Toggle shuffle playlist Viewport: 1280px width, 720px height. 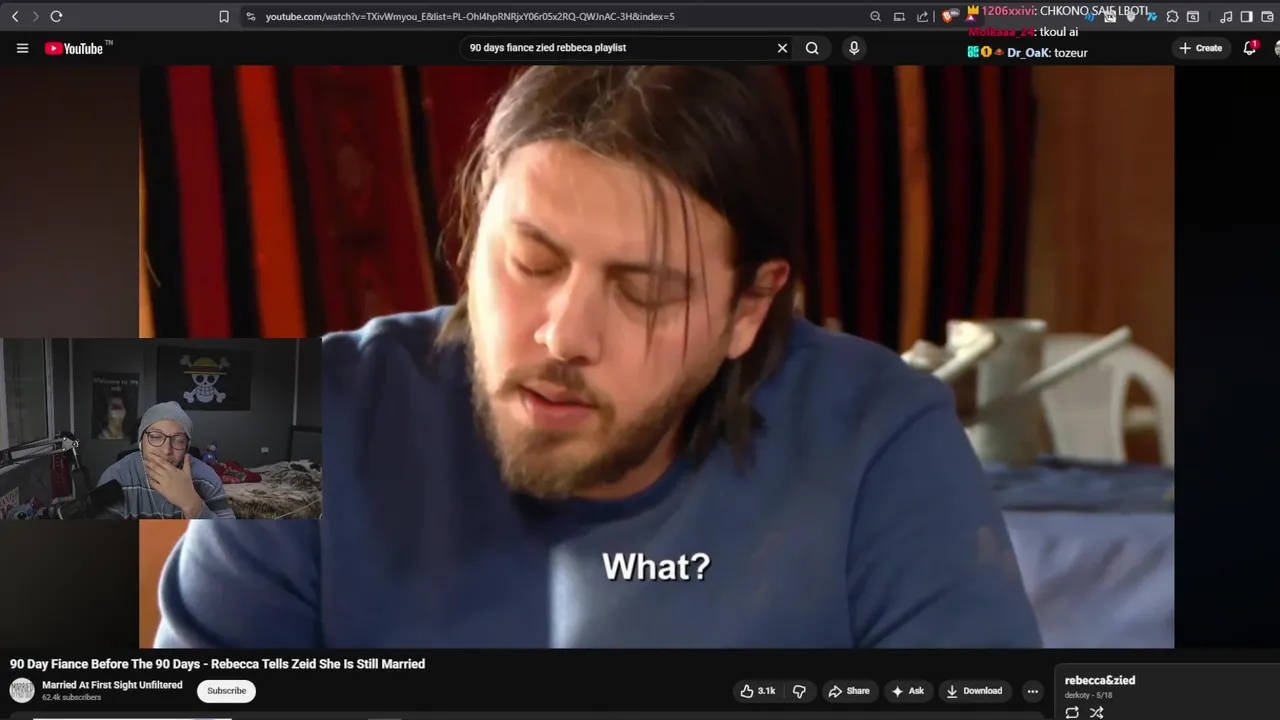click(1096, 712)
